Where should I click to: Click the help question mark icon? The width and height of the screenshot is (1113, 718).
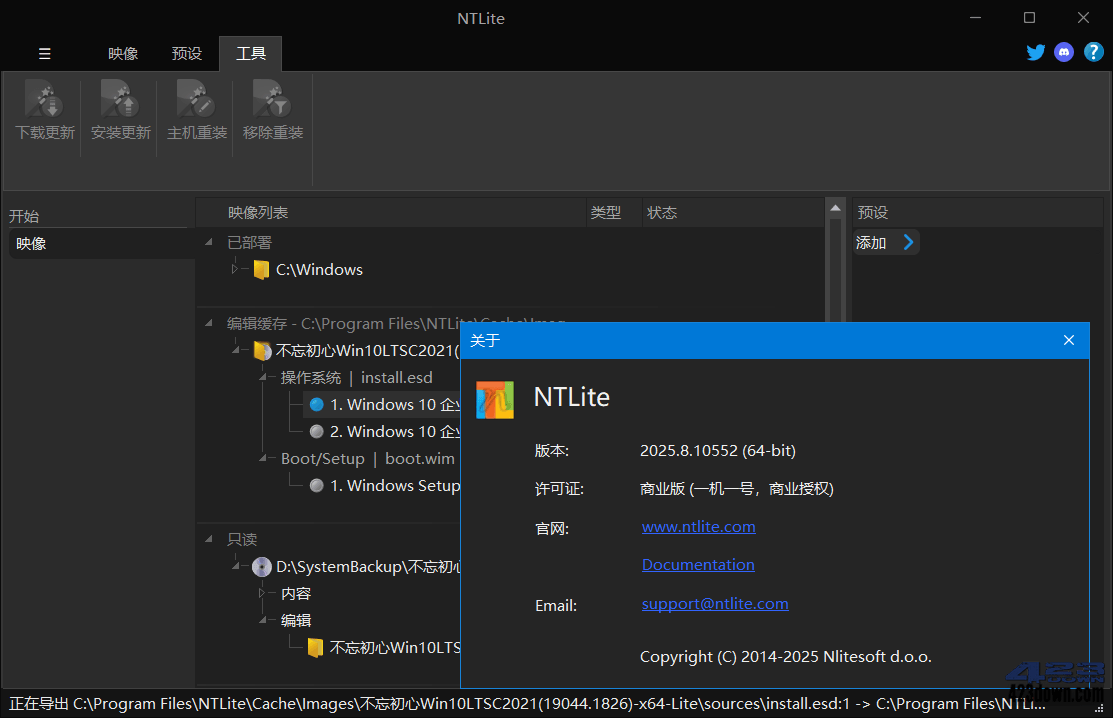[x=1093, y=51]
